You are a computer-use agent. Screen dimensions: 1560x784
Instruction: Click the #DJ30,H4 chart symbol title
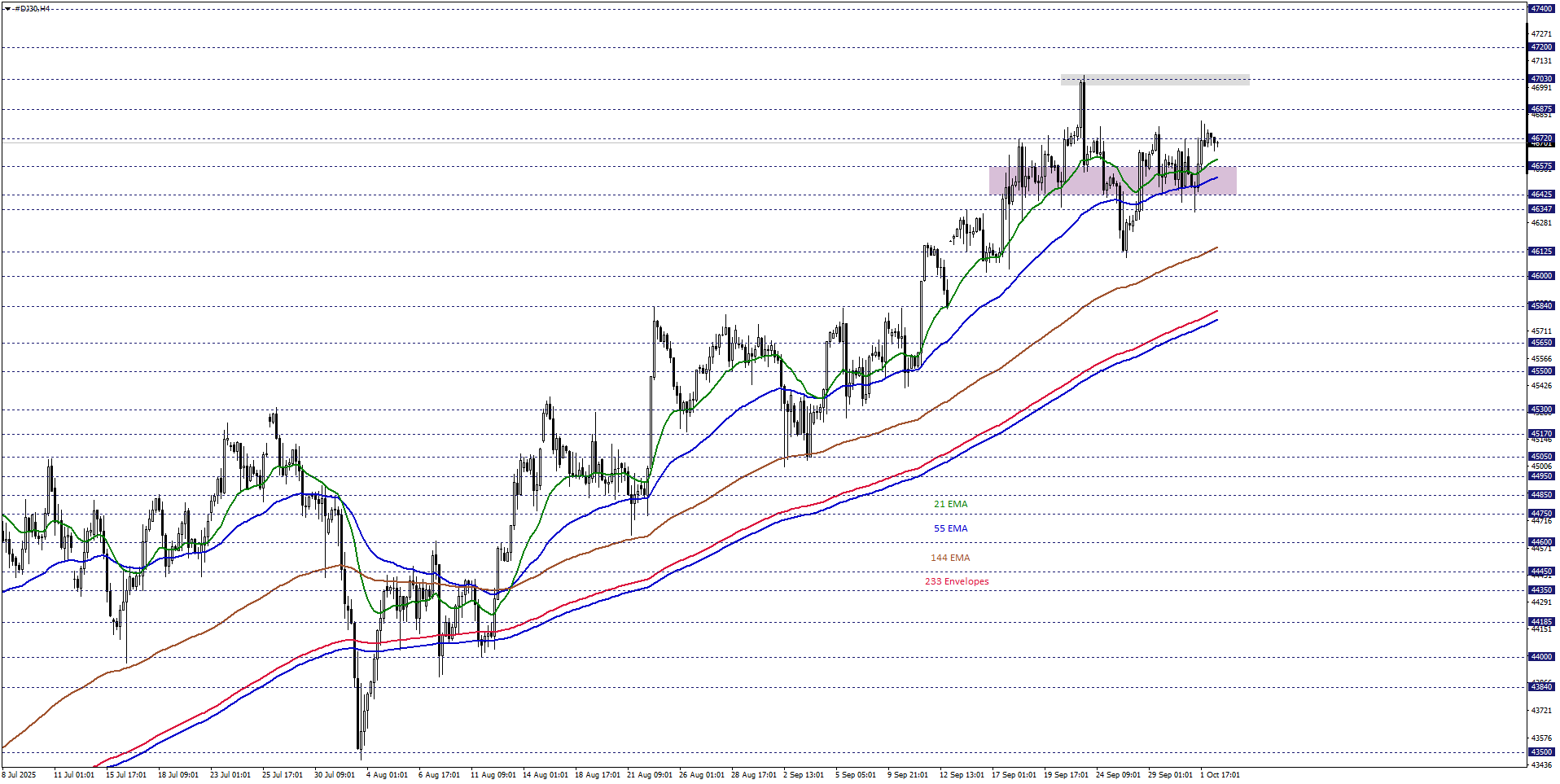33,9
